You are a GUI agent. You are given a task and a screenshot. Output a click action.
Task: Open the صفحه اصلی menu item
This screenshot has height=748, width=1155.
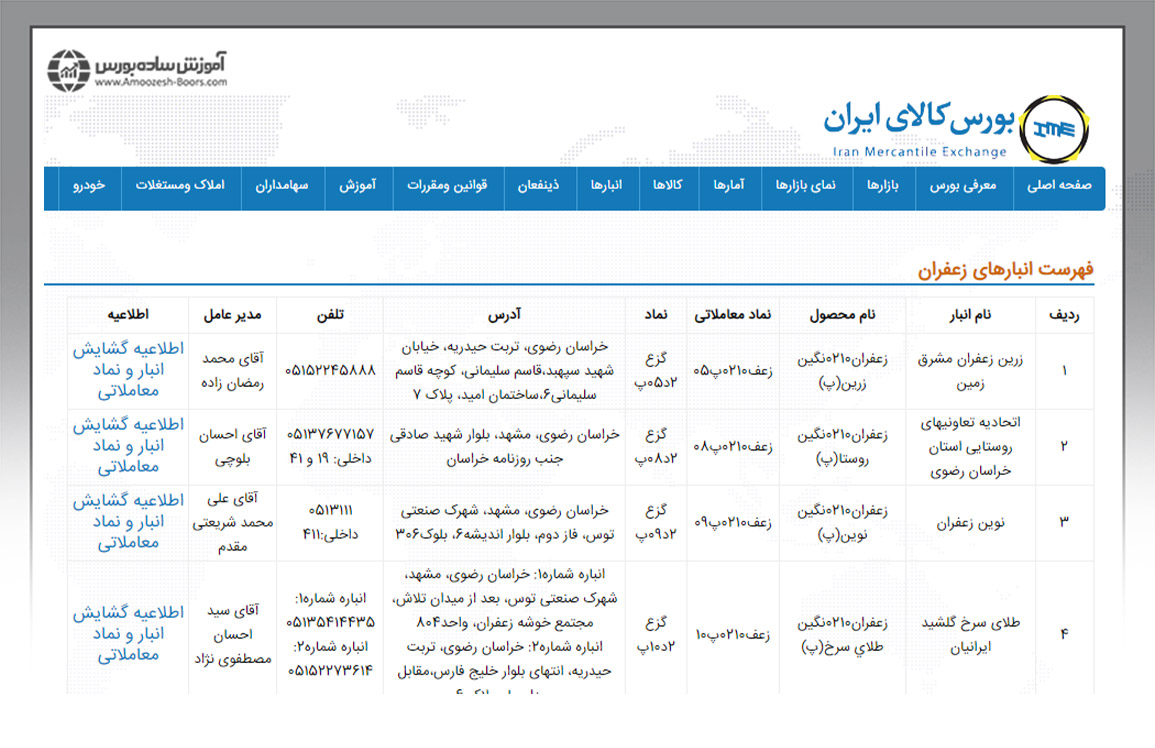pos(1059,187)
